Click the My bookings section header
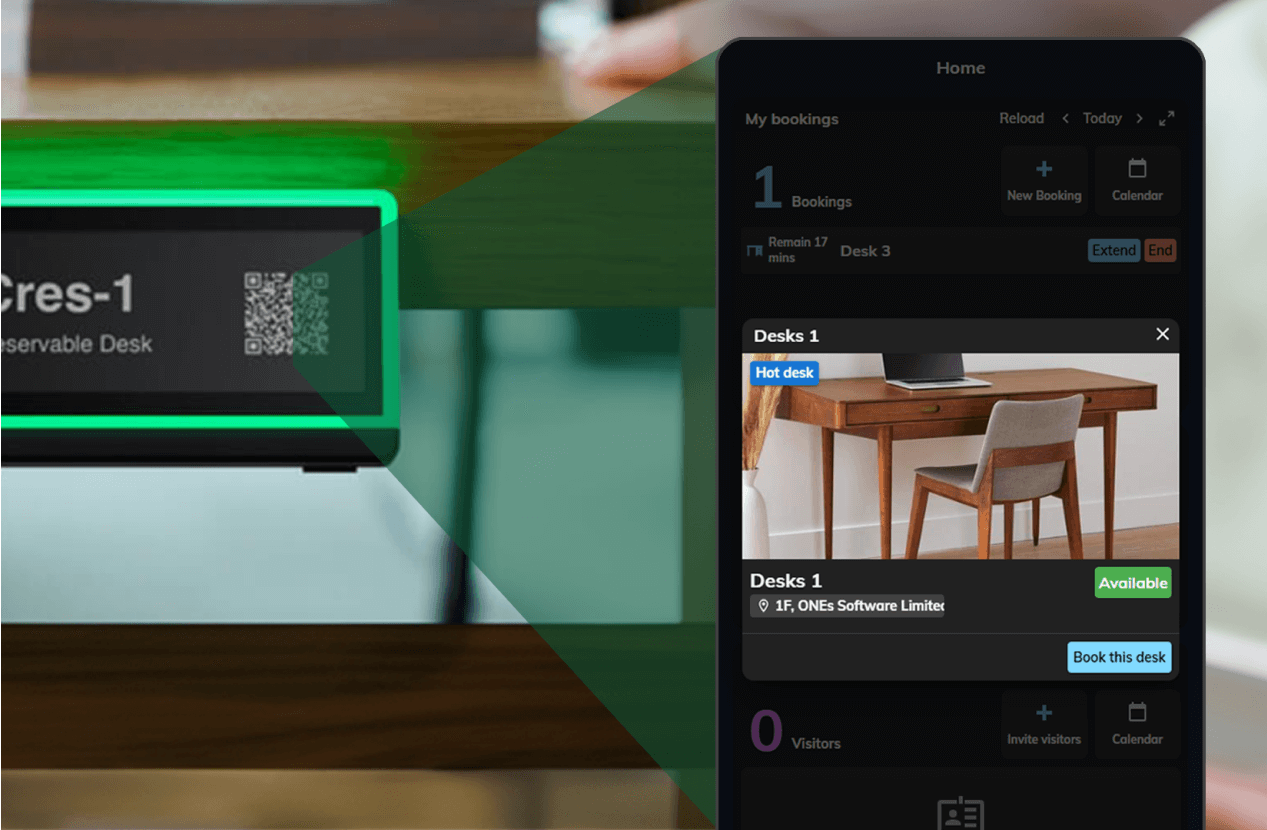1267x830 pixels. pyautogui.click(x=791, y=118)
